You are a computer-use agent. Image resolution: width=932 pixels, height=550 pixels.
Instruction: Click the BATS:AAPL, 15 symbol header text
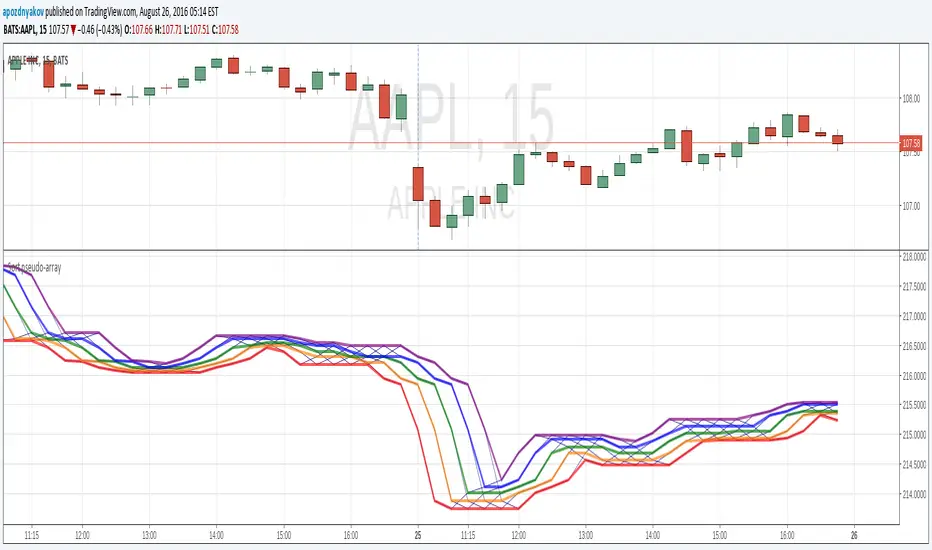[25, 30]
